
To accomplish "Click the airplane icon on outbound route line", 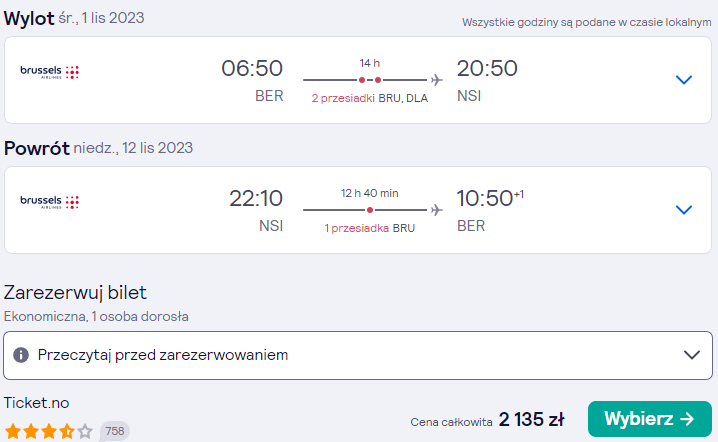I will (437, 80).
